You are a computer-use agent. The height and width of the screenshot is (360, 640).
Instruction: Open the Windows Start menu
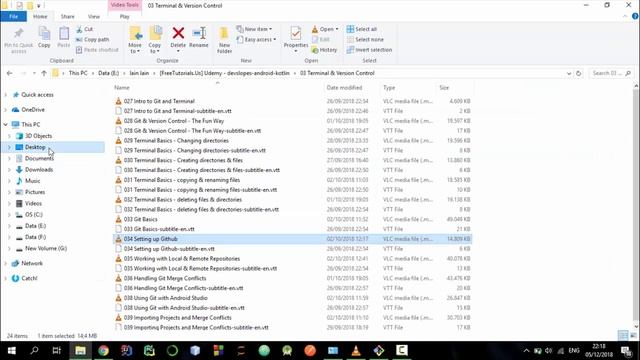(x=11, y=350)
